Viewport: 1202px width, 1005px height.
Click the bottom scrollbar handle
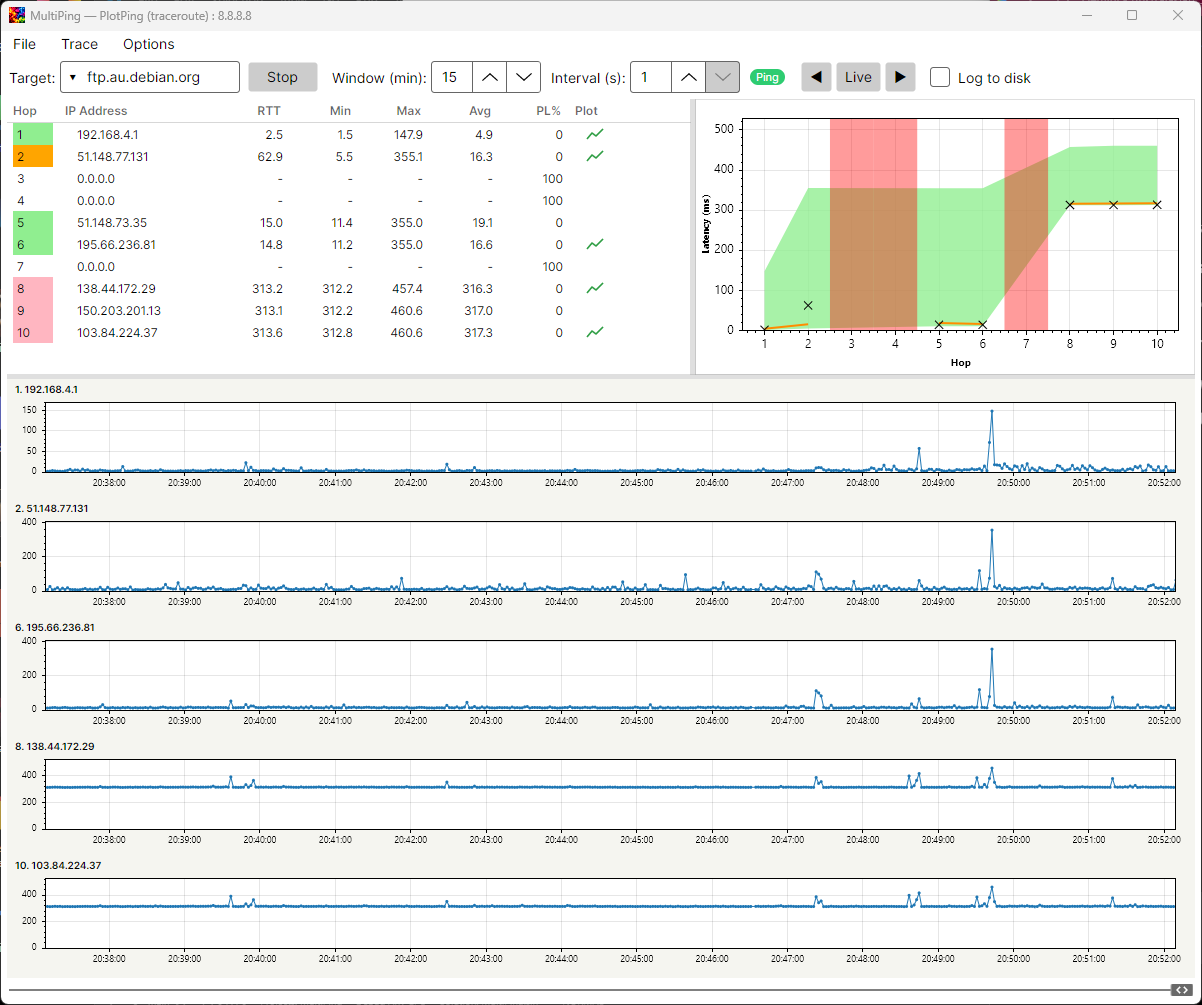pos(1181,990)
